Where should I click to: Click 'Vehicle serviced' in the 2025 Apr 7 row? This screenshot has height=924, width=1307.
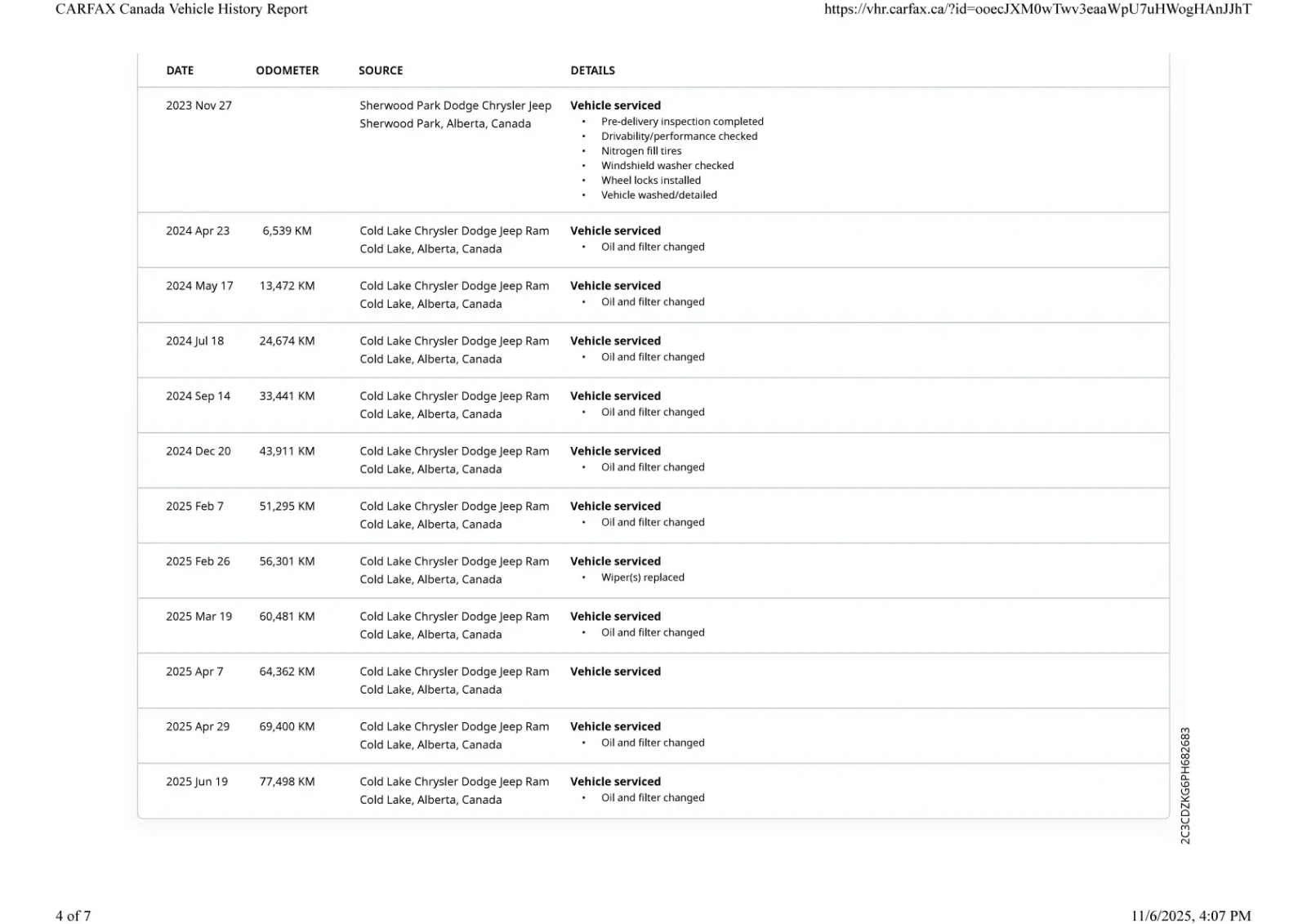click(x=615, y=672)
